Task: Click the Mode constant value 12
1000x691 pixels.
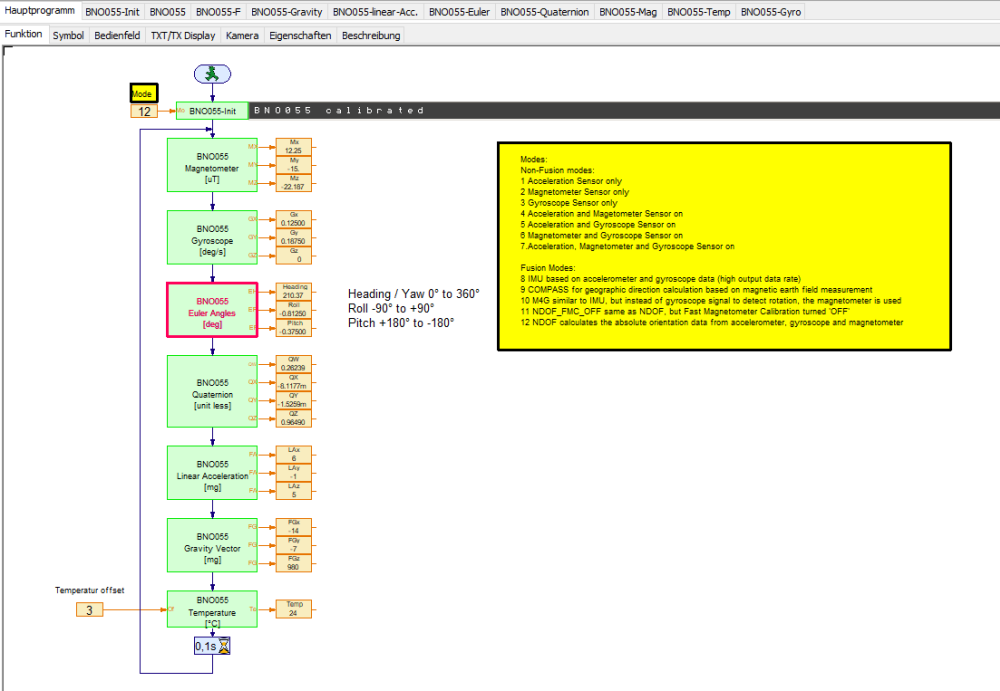Action: 145,111
